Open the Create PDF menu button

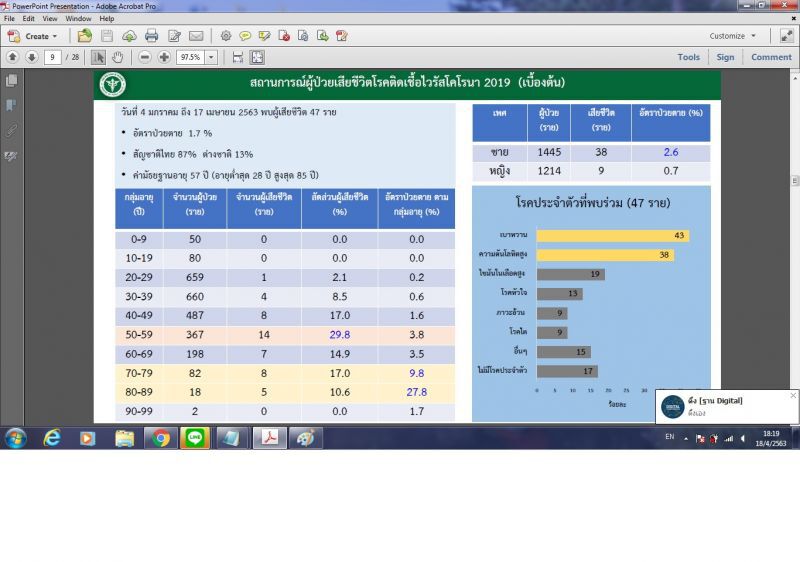click(33, 36)
